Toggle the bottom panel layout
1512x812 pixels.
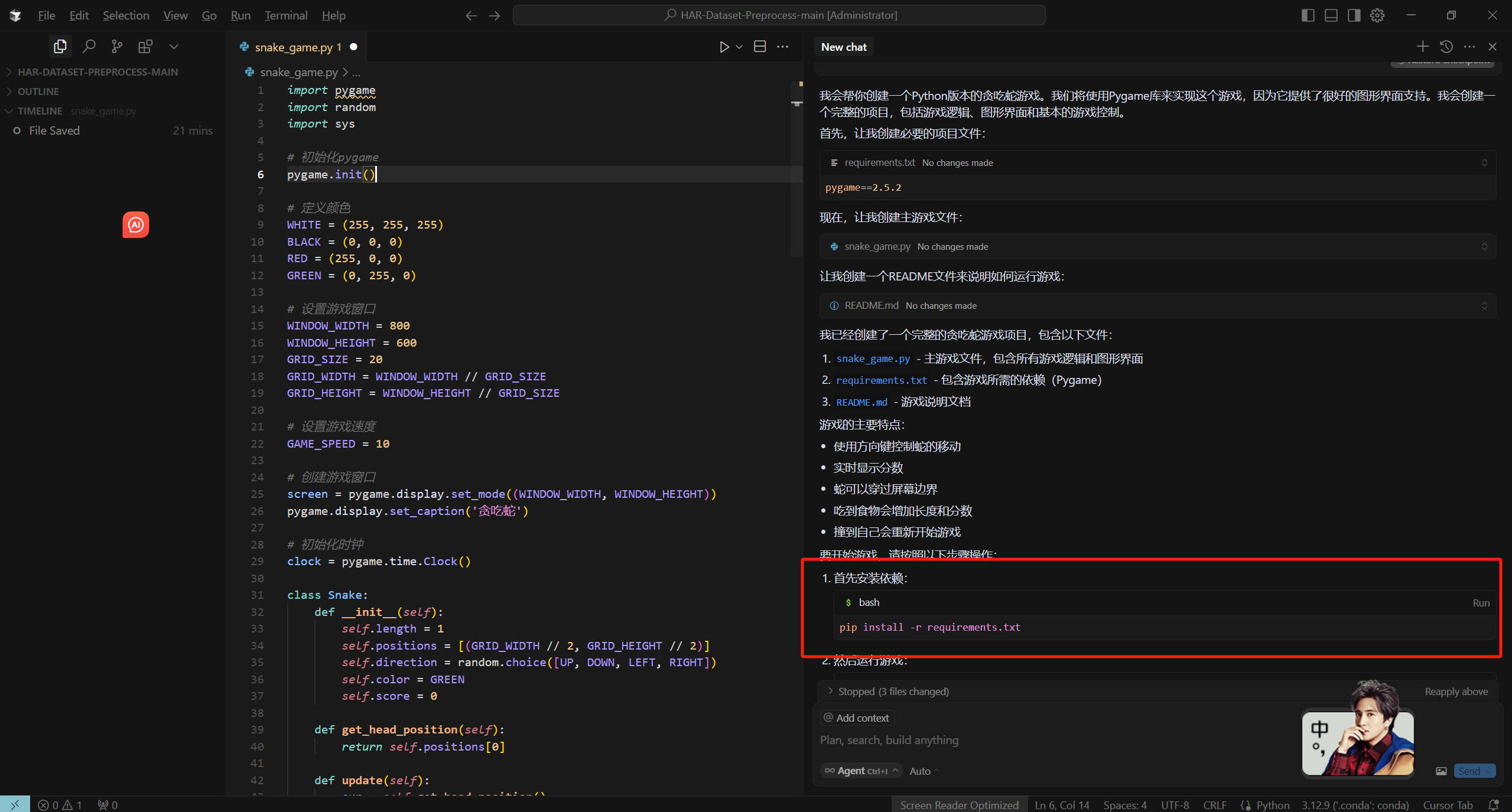click(1331, 15)
